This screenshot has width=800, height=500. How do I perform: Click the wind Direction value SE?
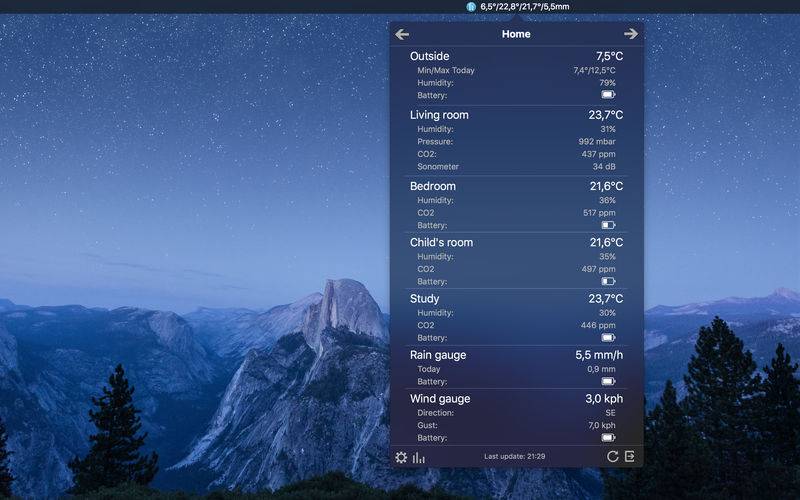tap(610, 413)
